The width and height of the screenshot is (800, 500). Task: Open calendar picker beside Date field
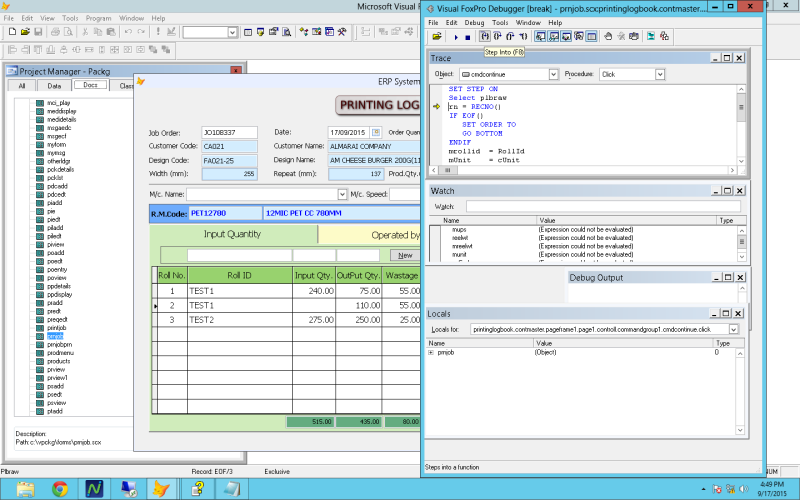tap(376, 132)
